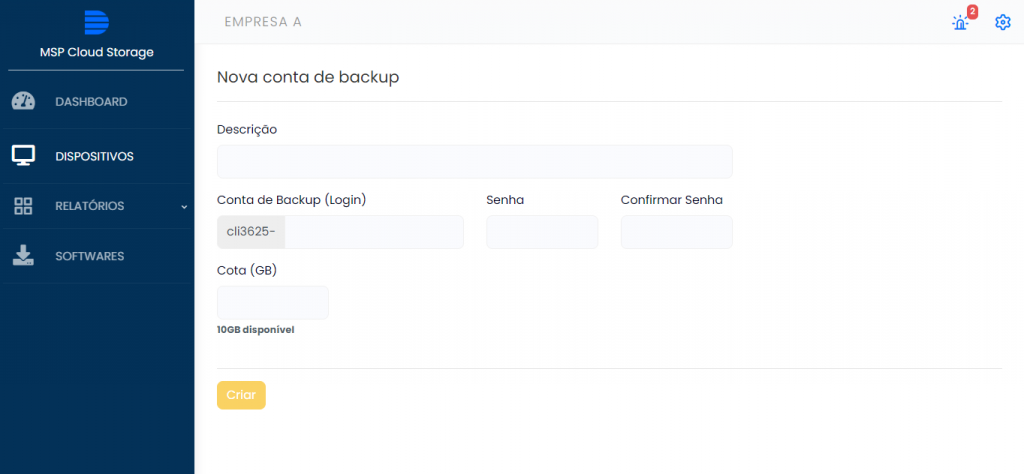Select the Dispositivos menu item
Screen dimensions: 1024x474
click(x=94, y=157)
